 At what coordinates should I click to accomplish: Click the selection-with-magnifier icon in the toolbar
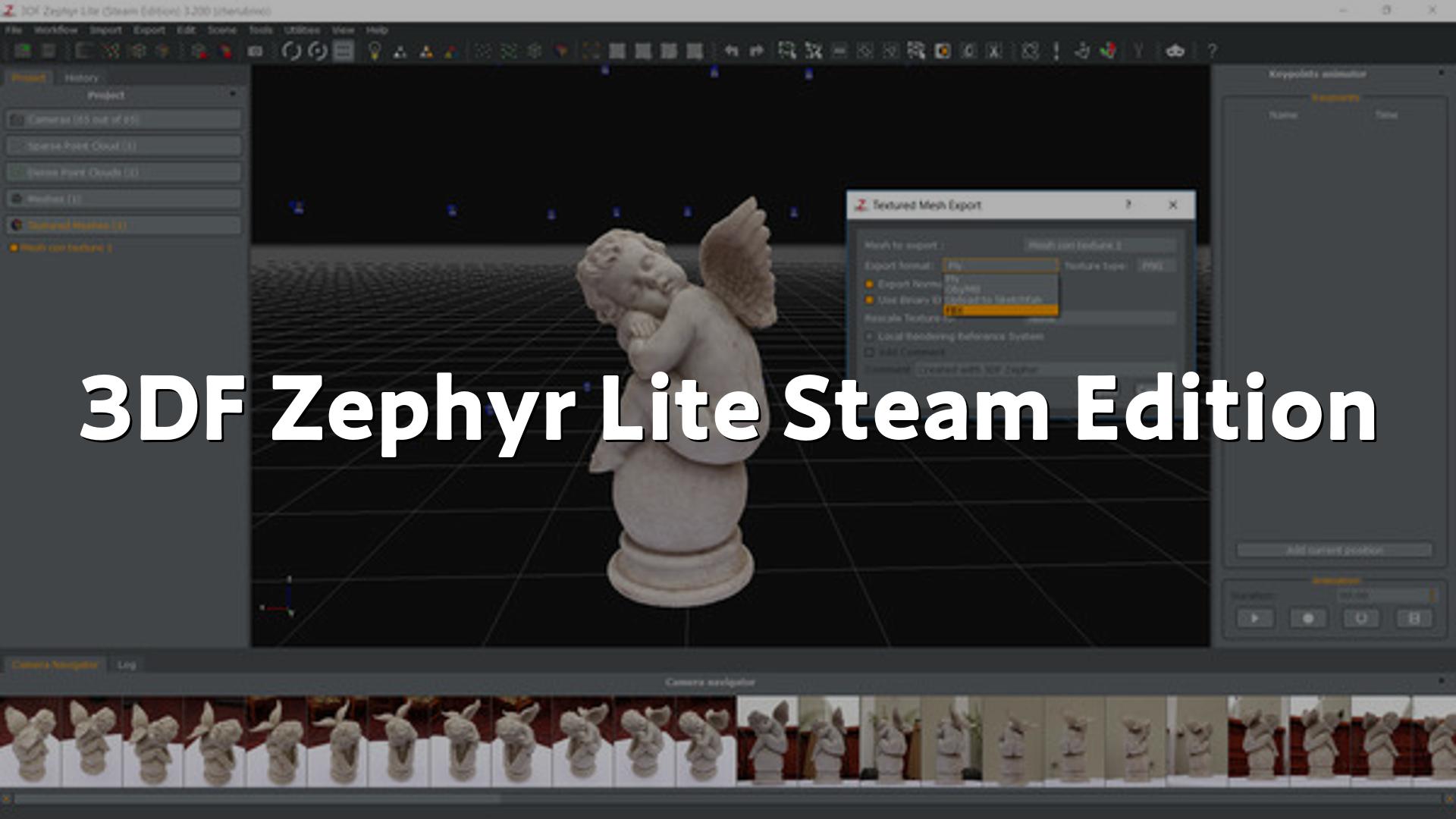(x=787, y=51)
